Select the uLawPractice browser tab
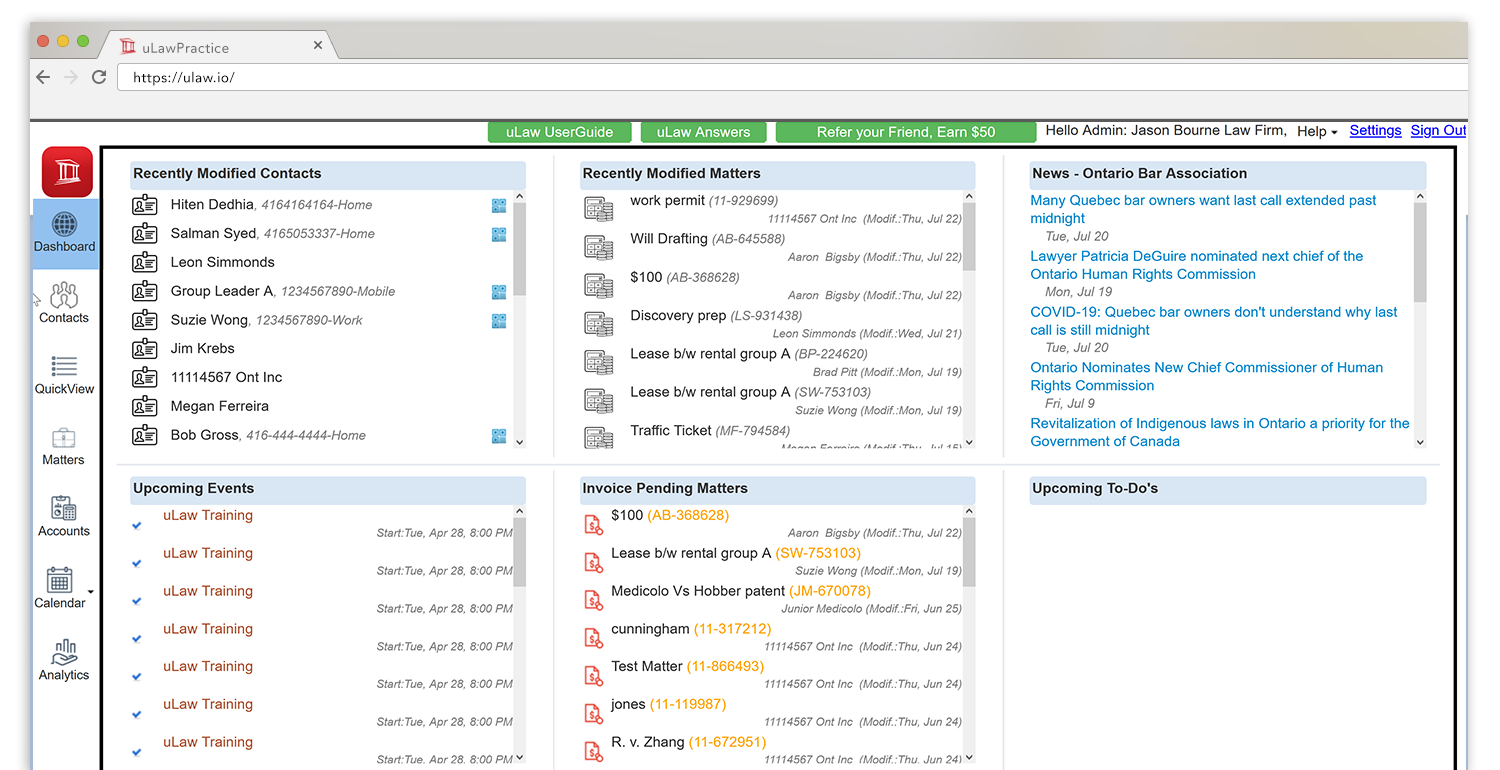Image resolution: width=1500 pixels, height=770 pixels. click(x=220, y=47)
